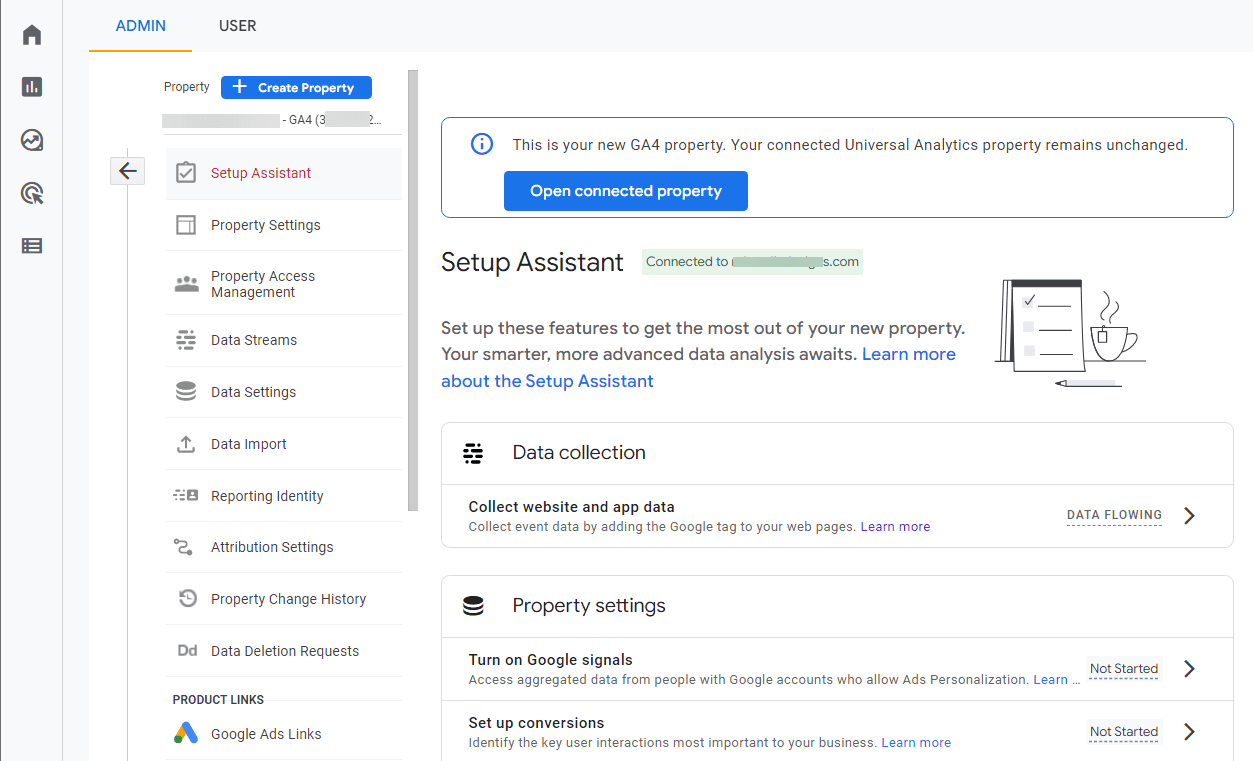Click Set up conversions title
Screen dimensions: 1253x761
(x=536, y=723)
